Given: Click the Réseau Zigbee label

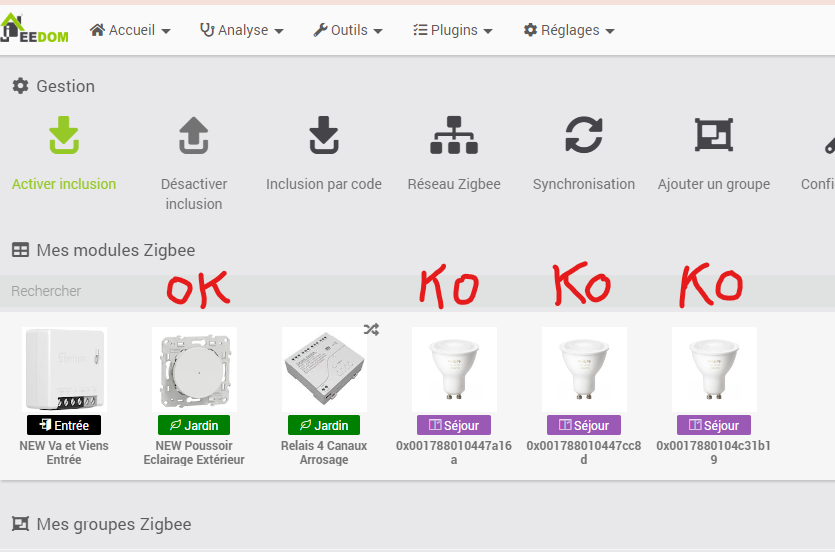Looking at the screenshot, I should pos(454,184).
